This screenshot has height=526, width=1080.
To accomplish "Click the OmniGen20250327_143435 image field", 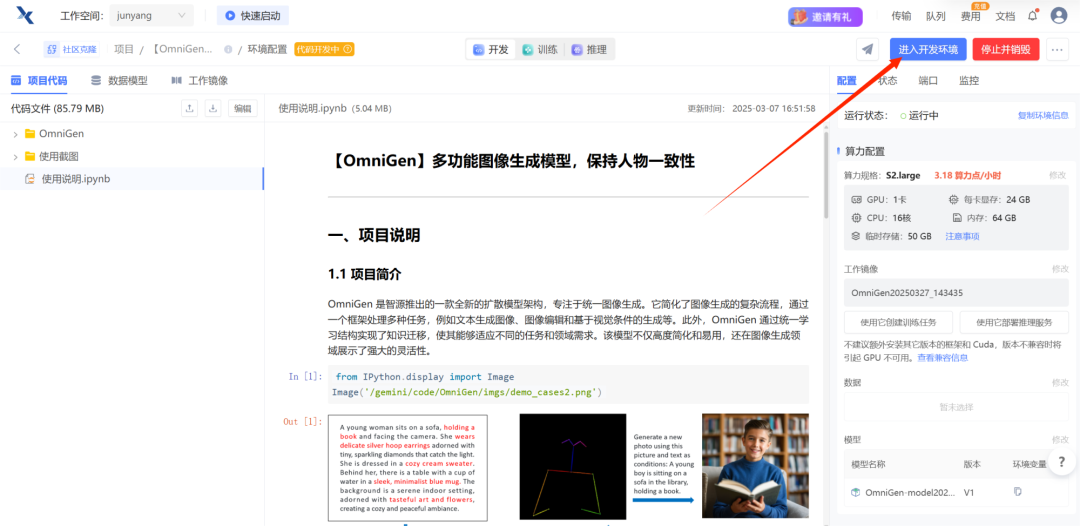I will point(956,293).
